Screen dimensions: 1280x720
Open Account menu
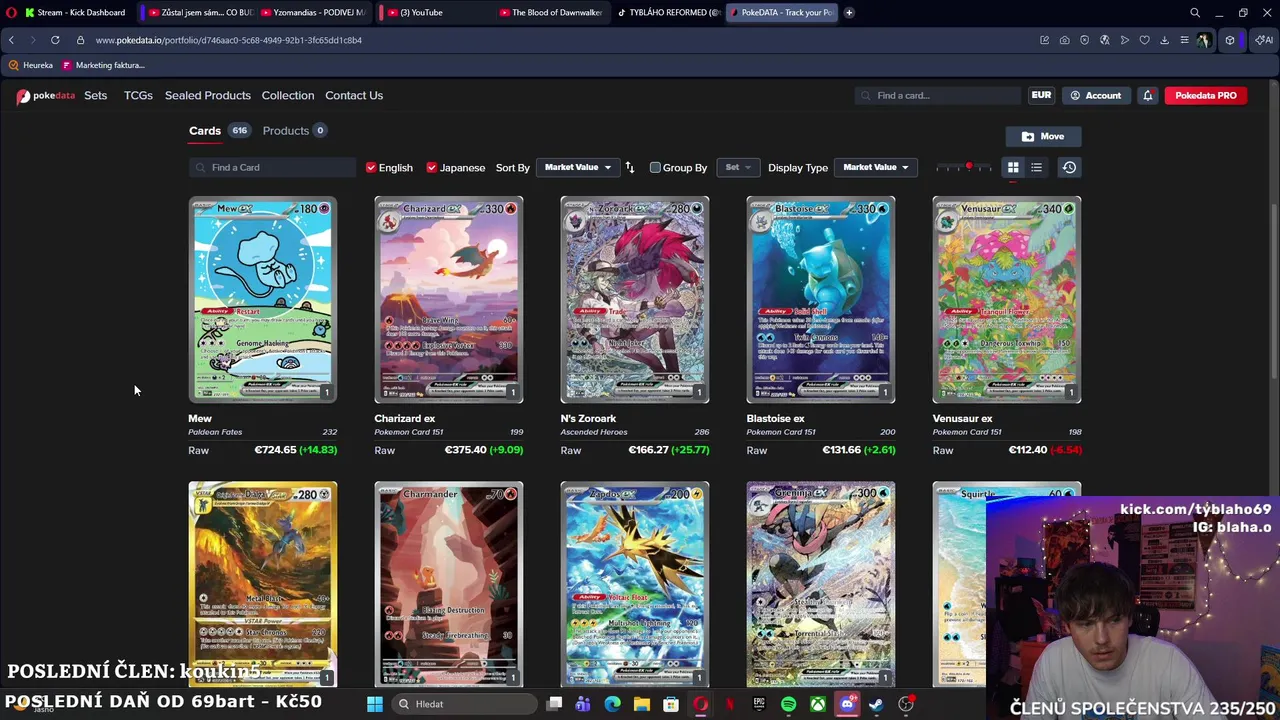click(1096, 95)
